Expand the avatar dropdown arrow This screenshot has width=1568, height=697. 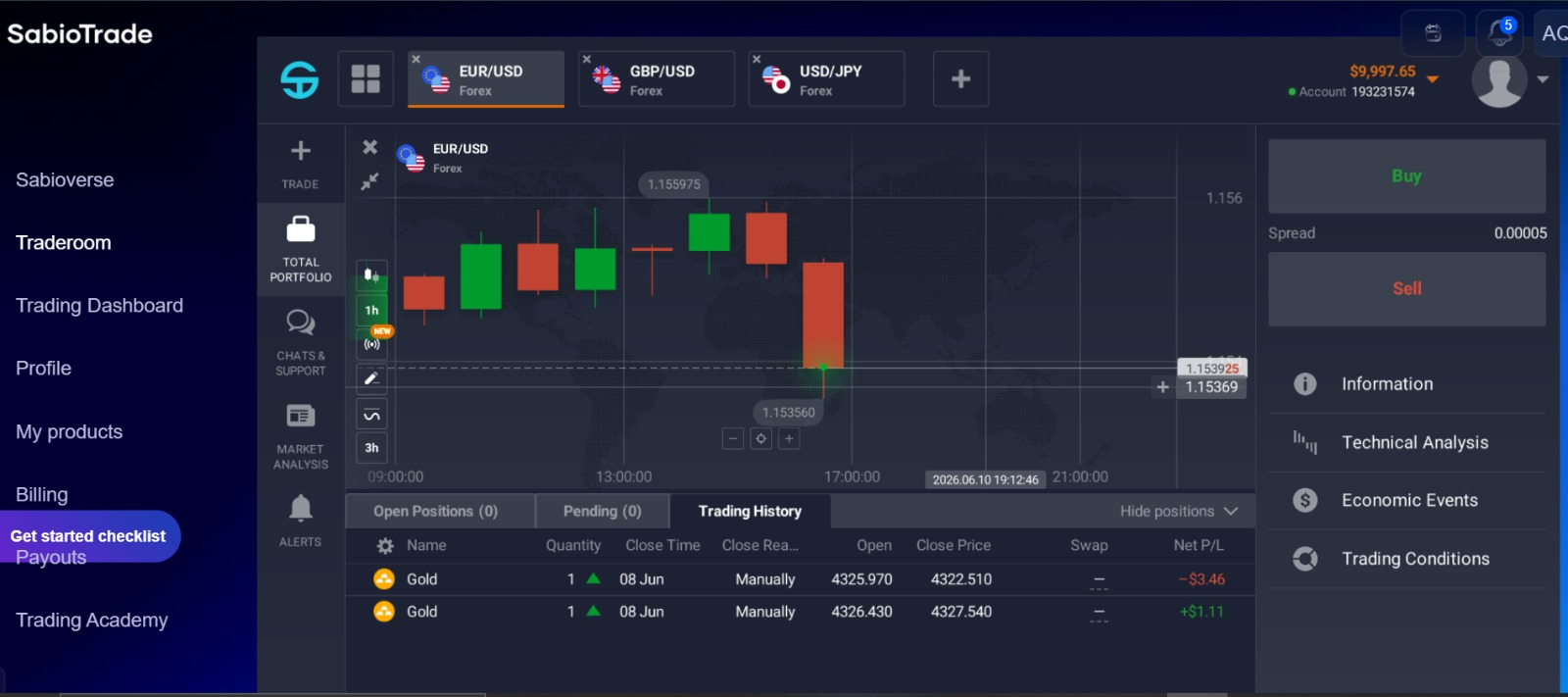pos(1543,79)
